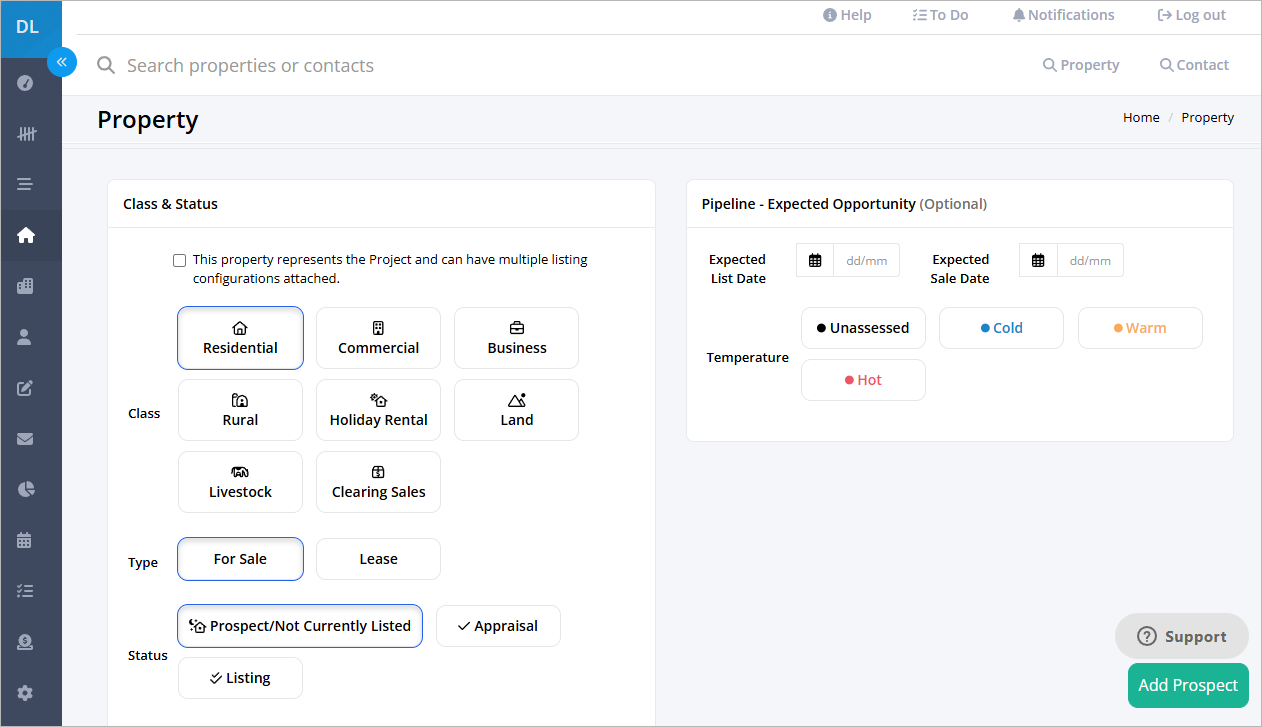Set status to Listing
The width and height of the screenshot is (1262, 727).
coord(240,678)
